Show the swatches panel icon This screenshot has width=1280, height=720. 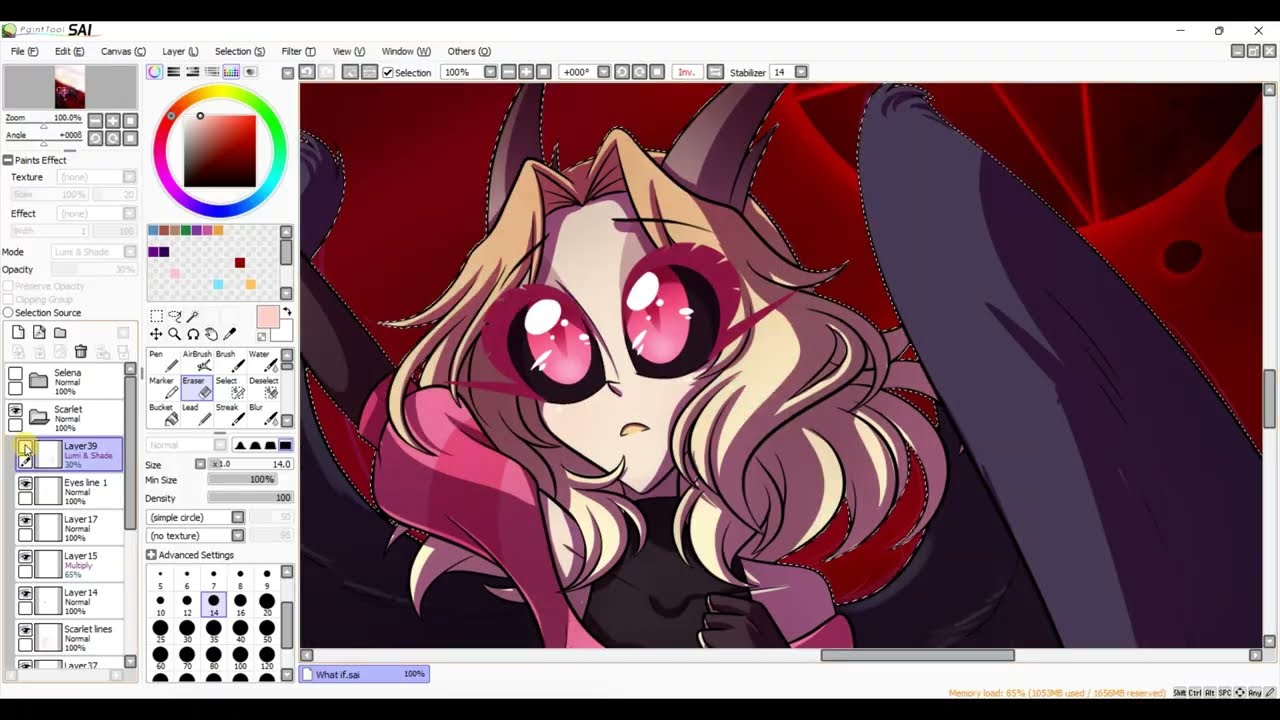click(231, 72)
